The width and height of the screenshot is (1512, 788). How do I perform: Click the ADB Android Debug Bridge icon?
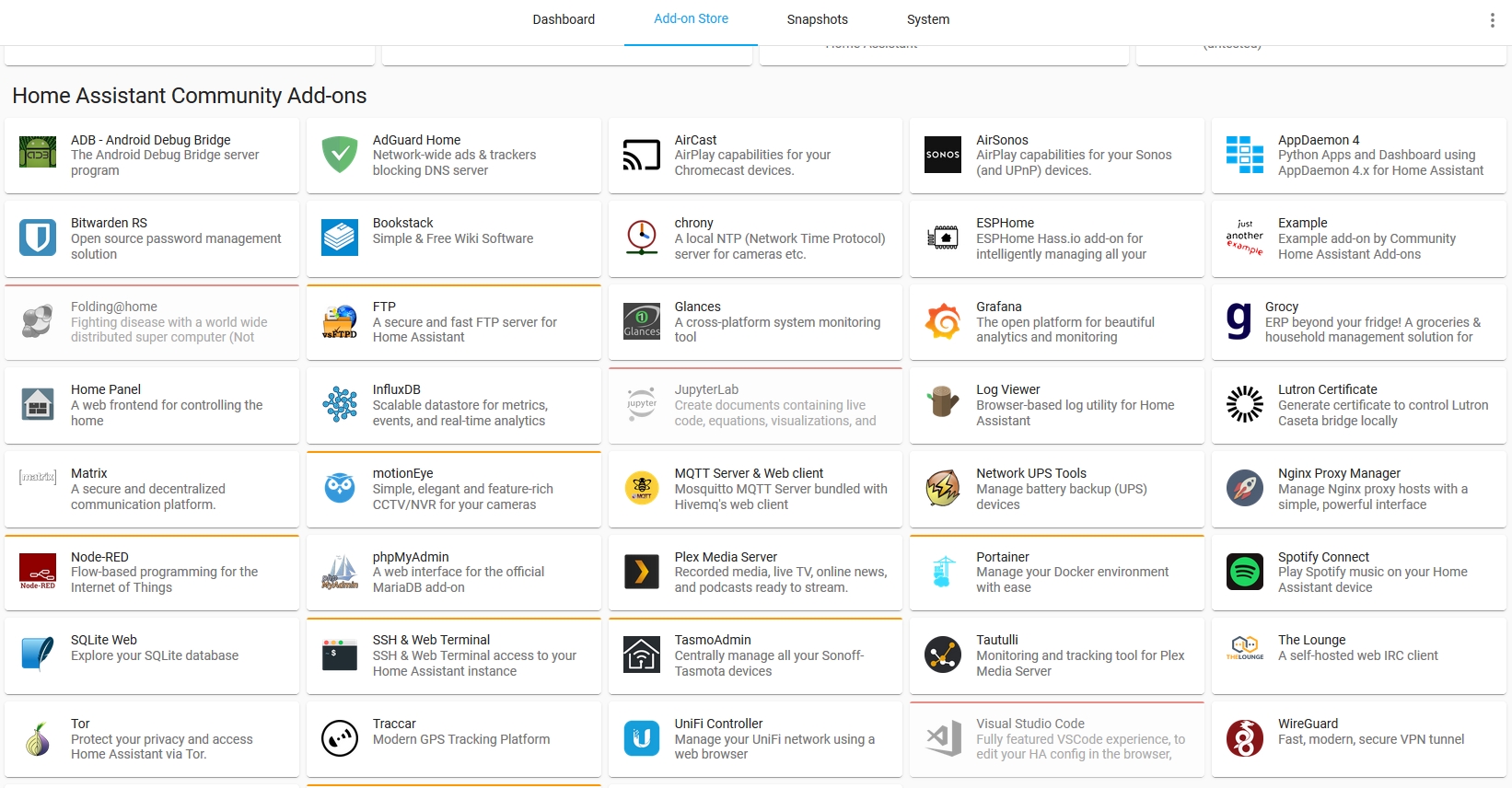click(38, 153)
